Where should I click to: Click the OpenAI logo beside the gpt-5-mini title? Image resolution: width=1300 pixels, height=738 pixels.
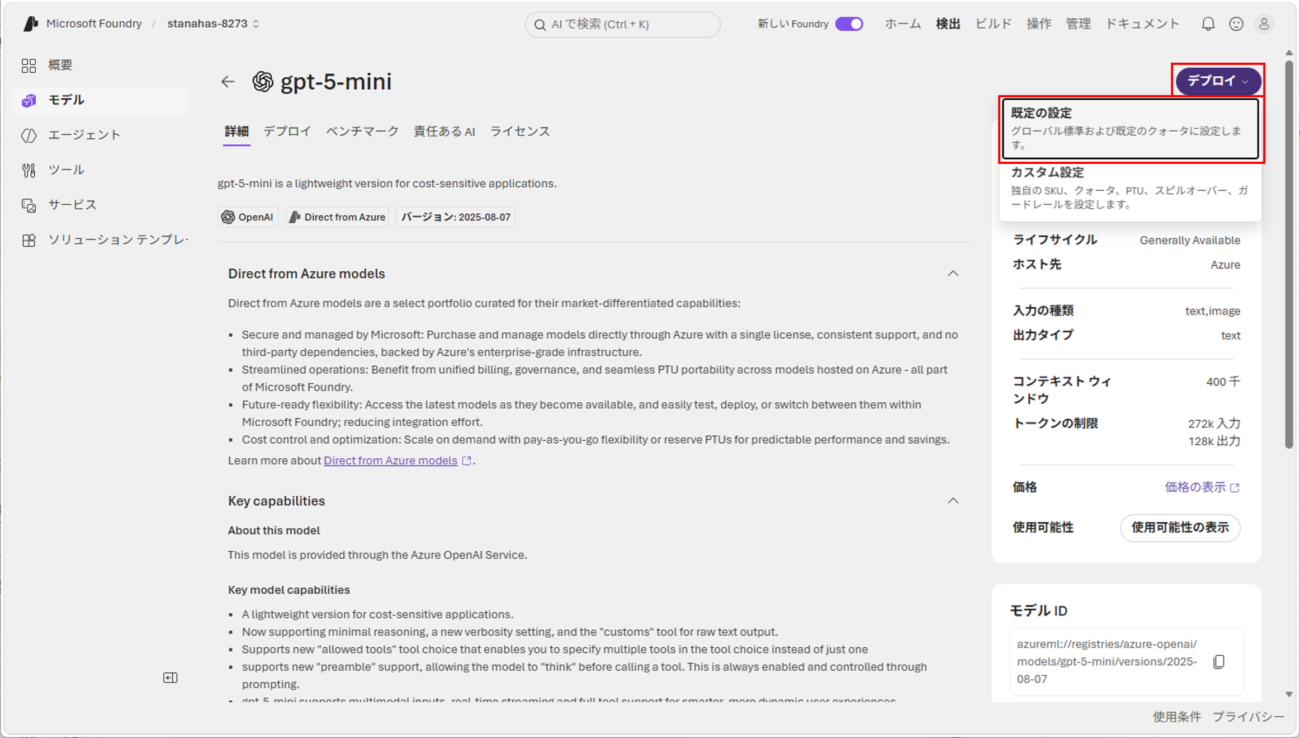[263, 82]
